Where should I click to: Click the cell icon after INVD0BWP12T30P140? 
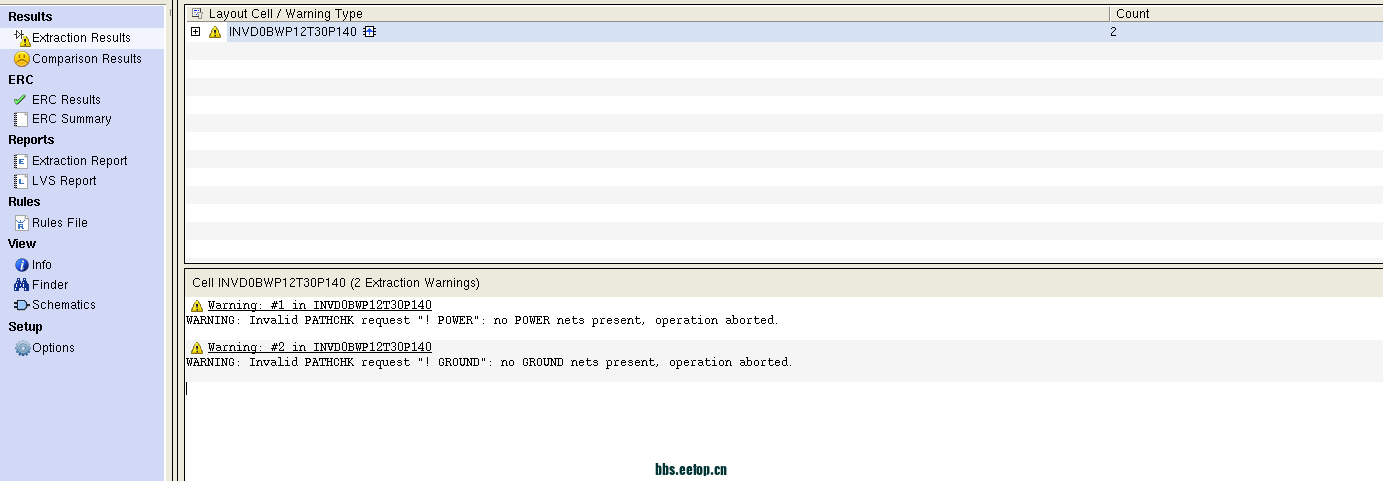coord(369,32)
